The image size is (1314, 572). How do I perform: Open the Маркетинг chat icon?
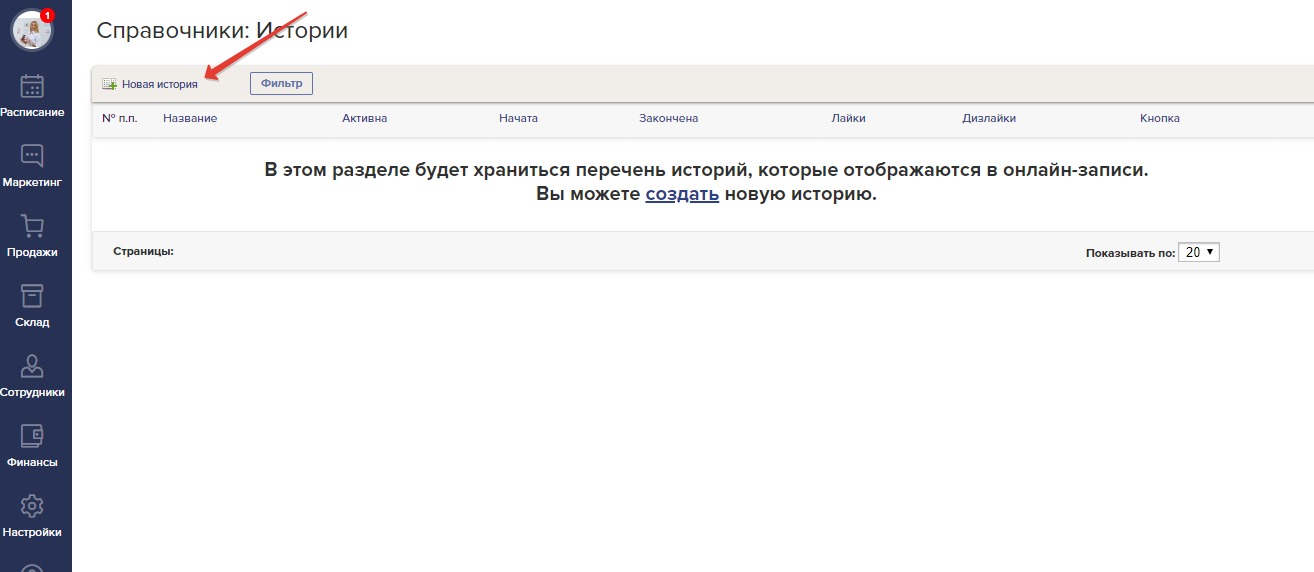32,156
